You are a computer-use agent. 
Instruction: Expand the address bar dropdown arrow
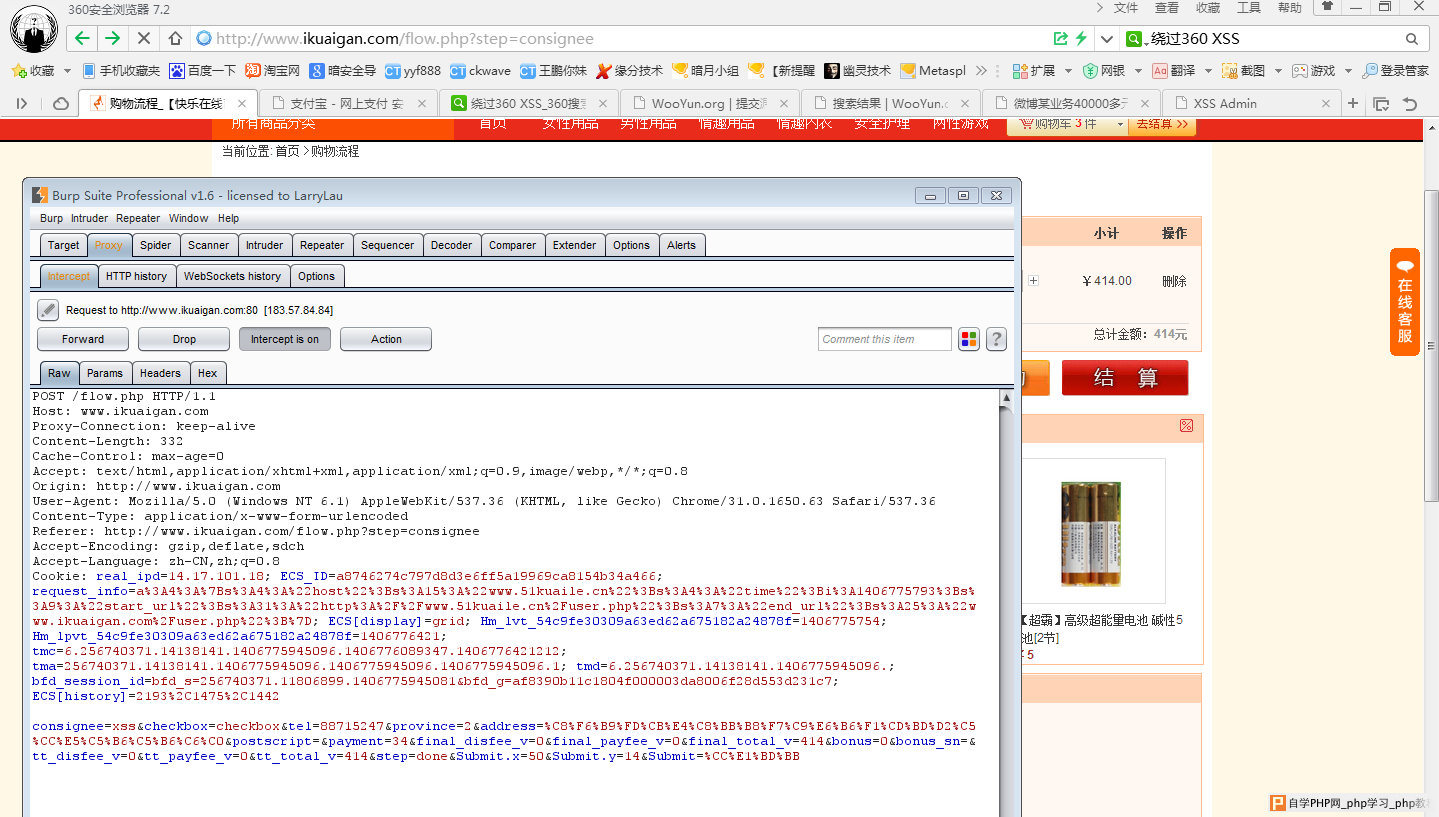coord(1106,39)
